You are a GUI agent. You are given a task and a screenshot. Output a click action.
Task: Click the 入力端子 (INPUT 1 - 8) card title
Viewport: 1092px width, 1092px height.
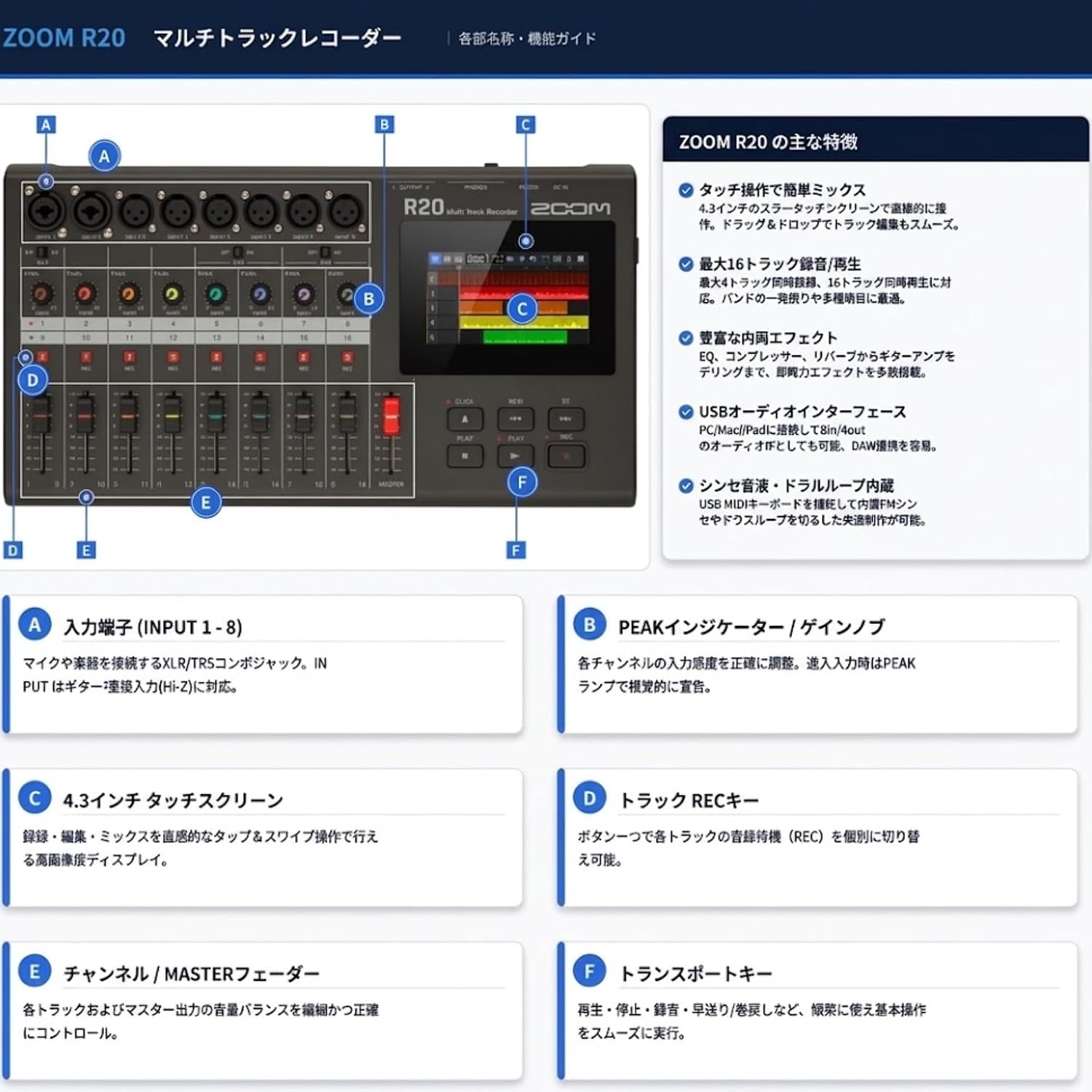click(153, 627)
